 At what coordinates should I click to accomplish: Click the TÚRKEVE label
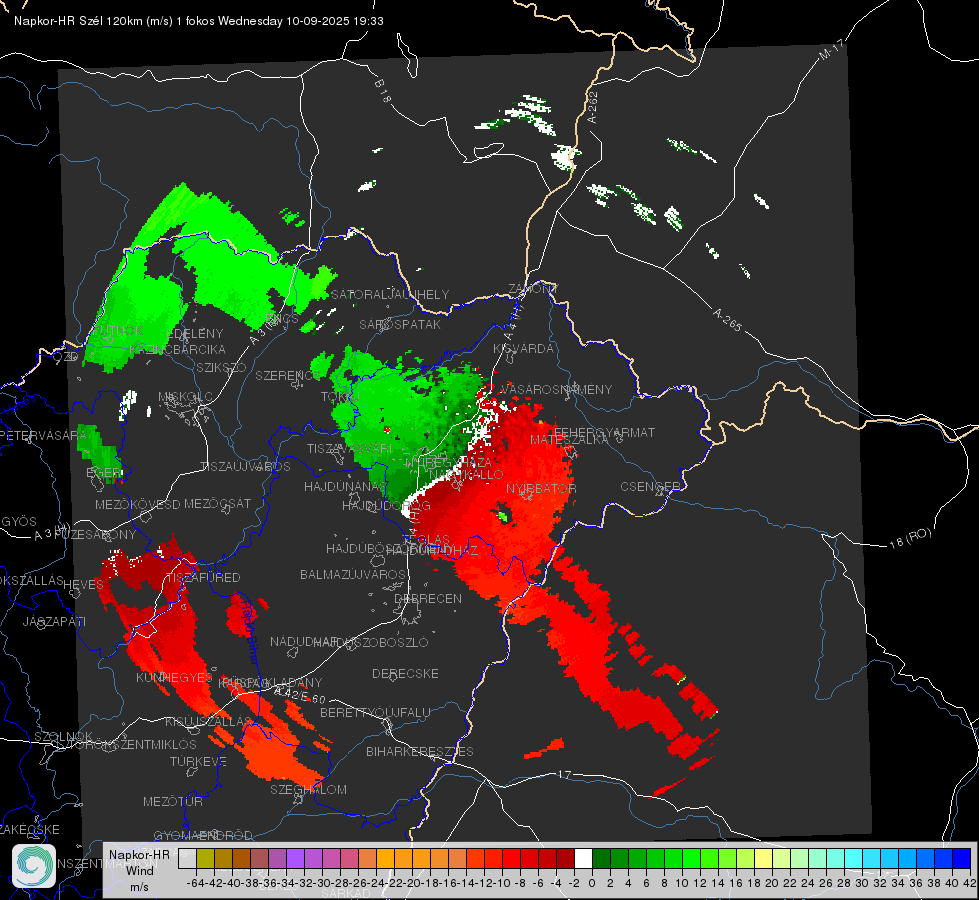click(x=199, y=761)
